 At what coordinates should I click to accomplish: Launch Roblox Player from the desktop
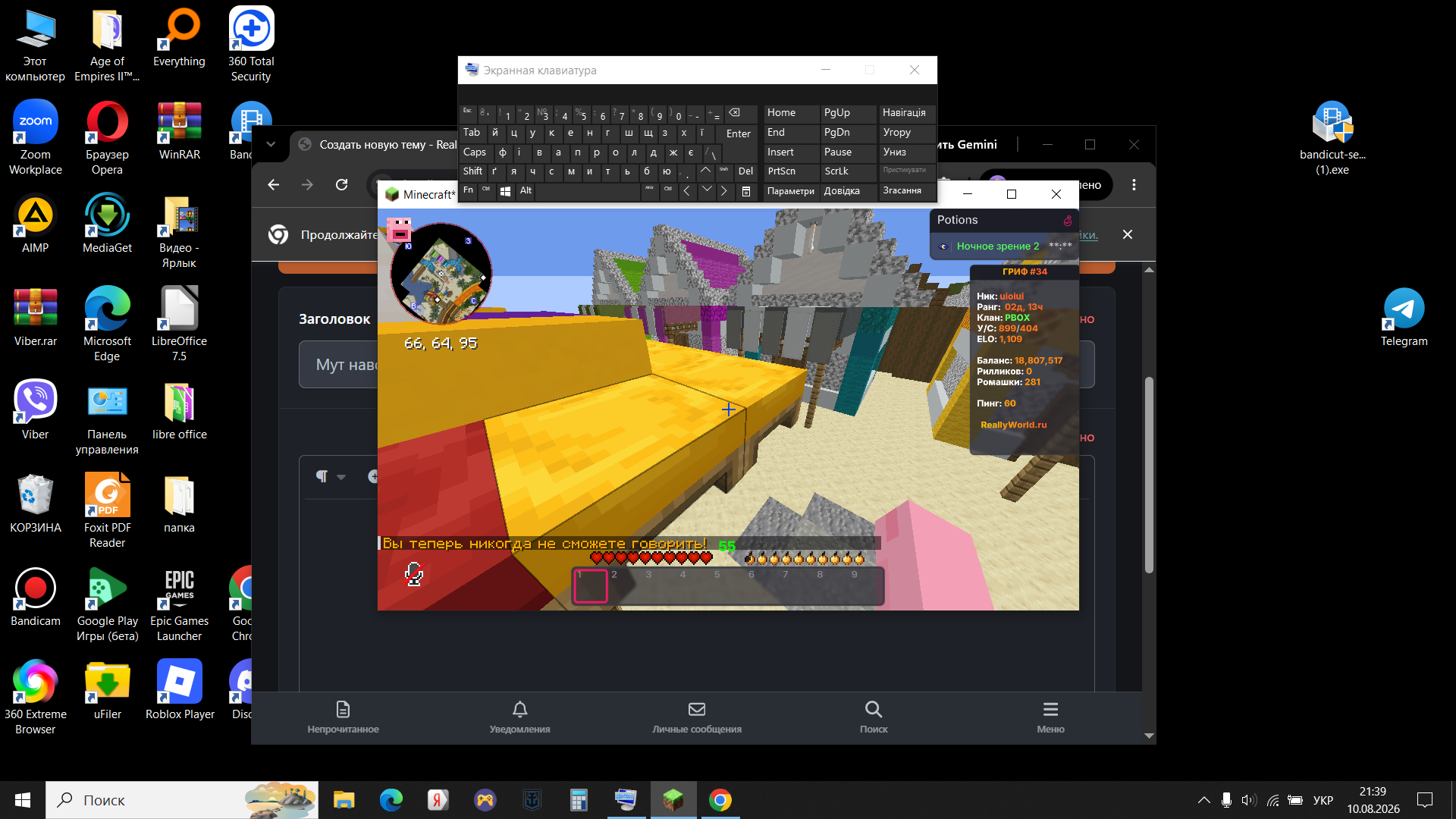click(x=180, y=691)
